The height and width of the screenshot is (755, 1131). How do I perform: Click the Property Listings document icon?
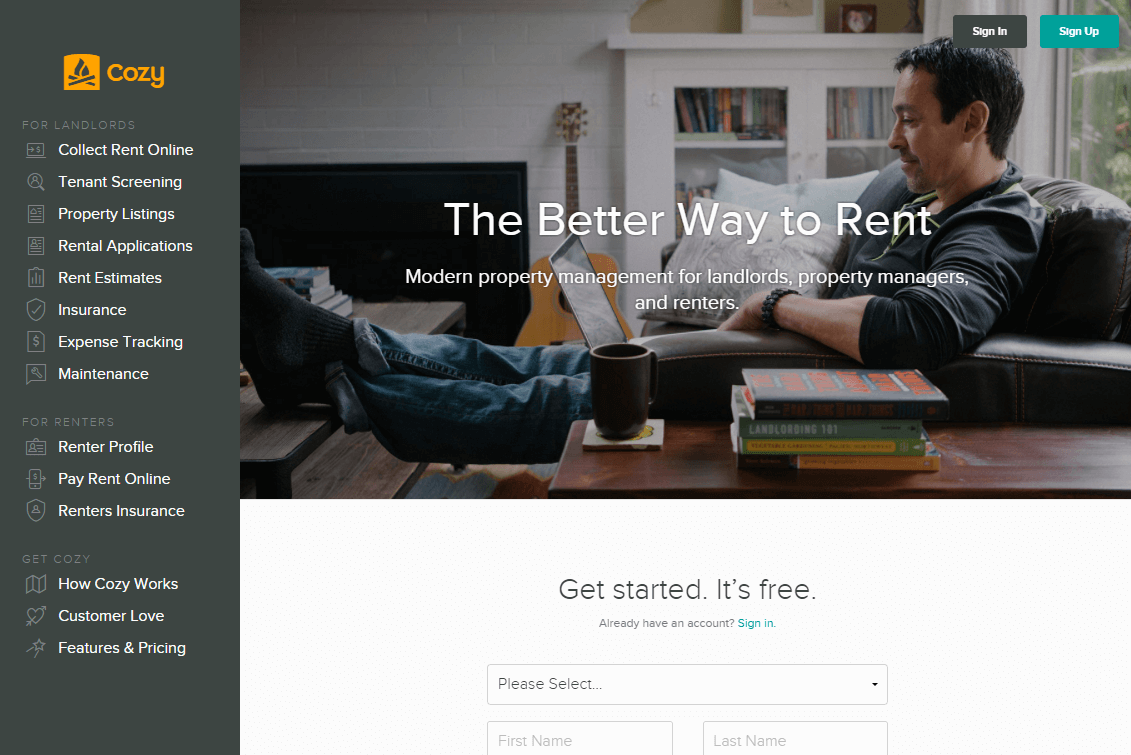pos(35,214)
